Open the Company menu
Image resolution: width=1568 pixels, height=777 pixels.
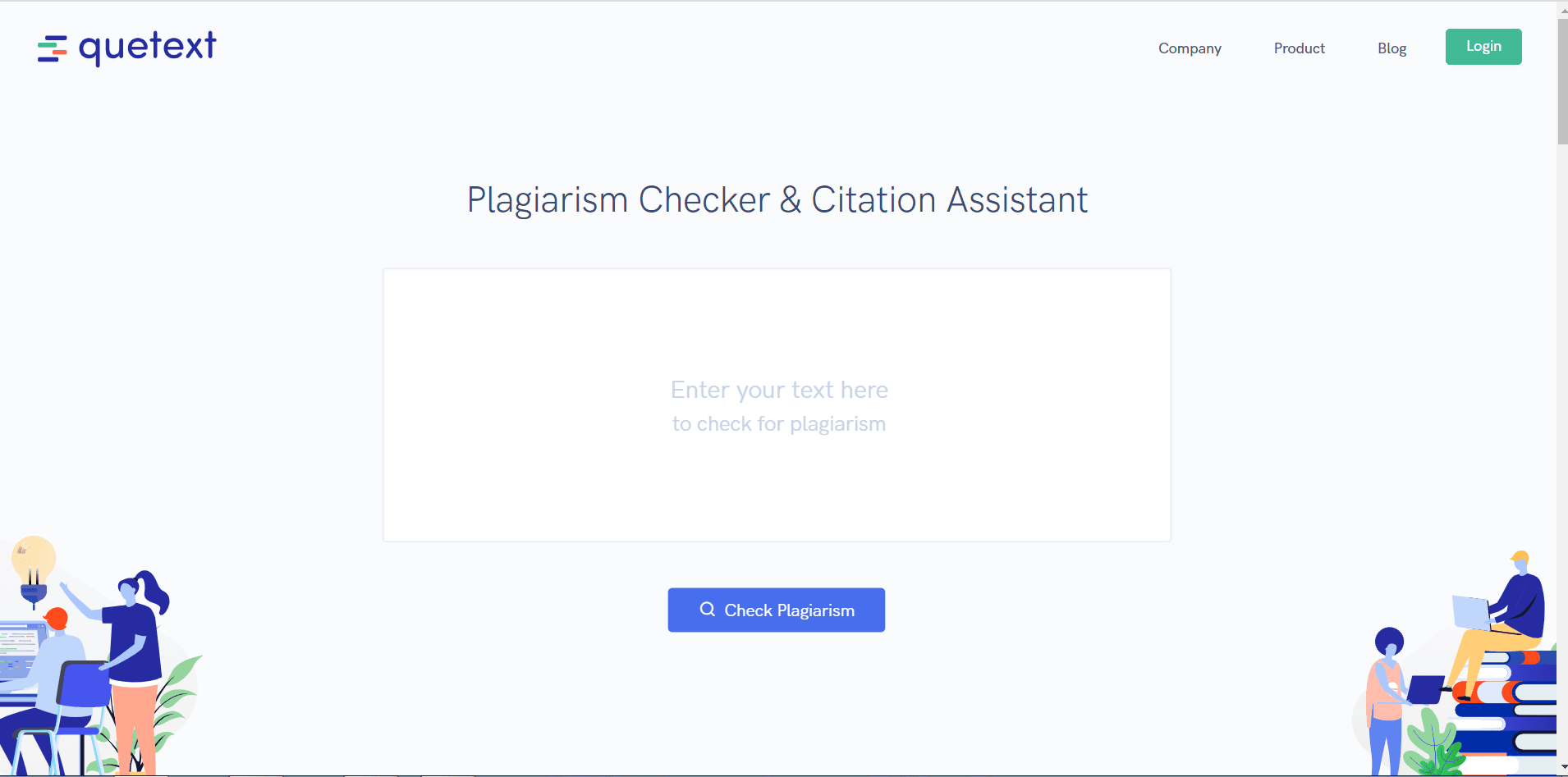pos(1190,48)
